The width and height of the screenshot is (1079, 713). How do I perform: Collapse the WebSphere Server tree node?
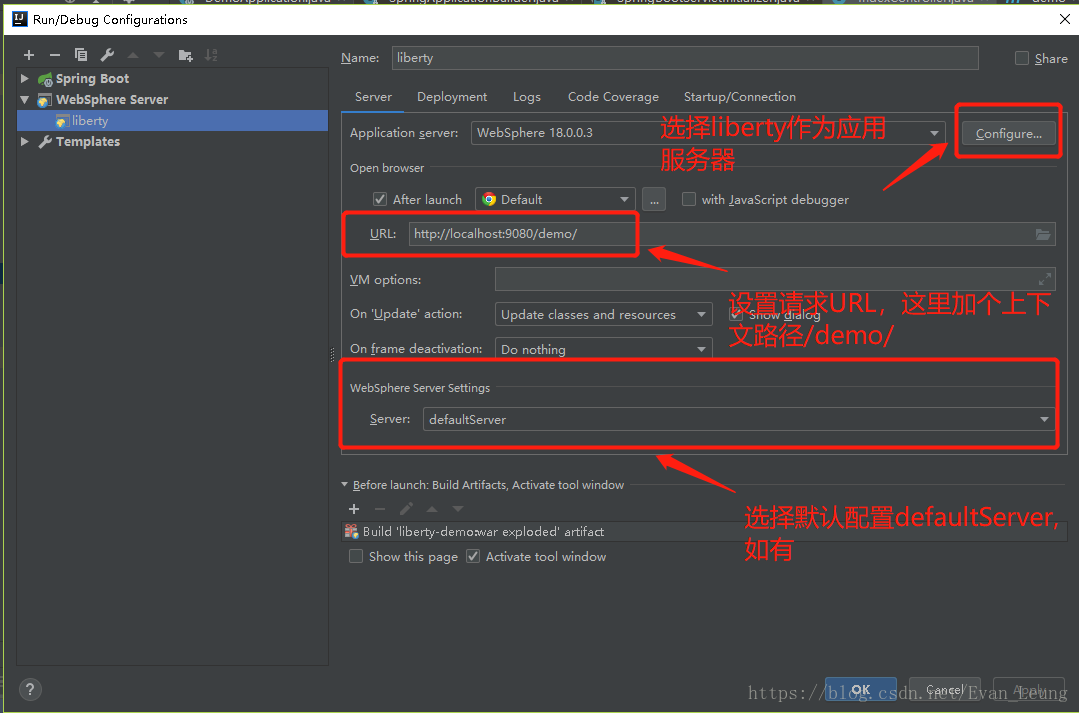[x=25, y=100]
